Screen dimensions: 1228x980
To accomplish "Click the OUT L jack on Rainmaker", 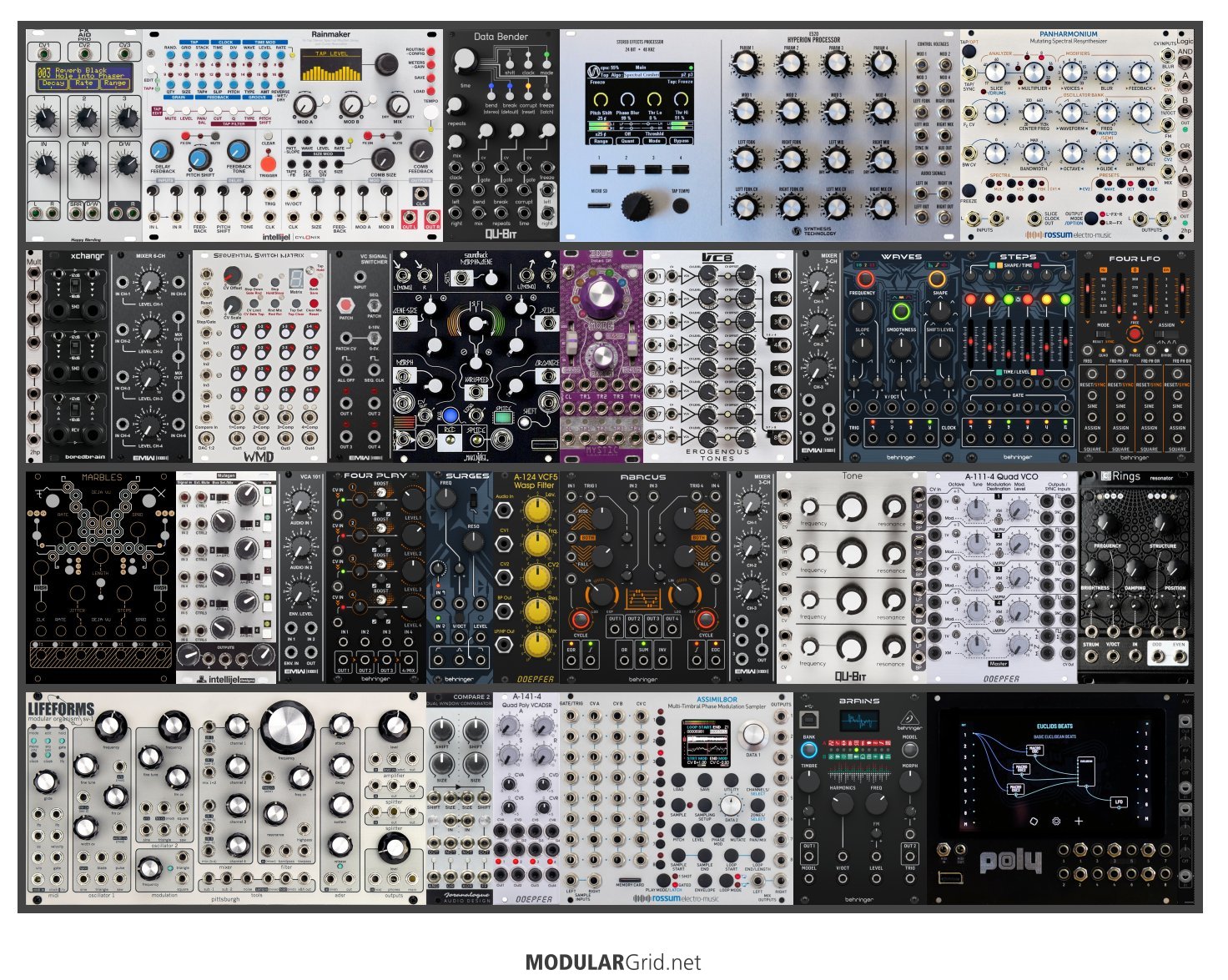I will tap(409, 215).
